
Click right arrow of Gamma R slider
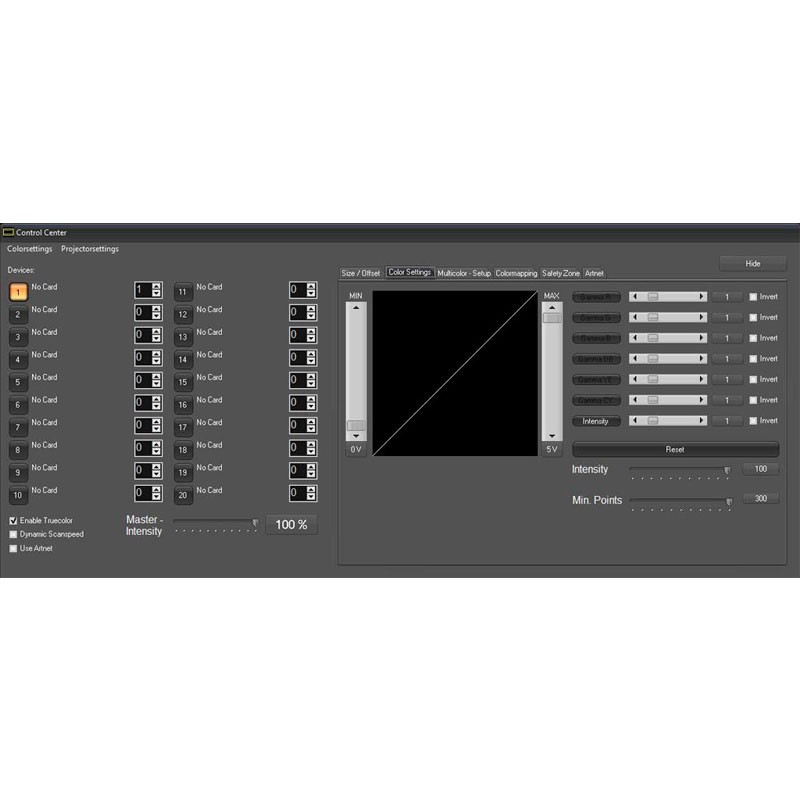pyautogui.click(x=702, y=296)
